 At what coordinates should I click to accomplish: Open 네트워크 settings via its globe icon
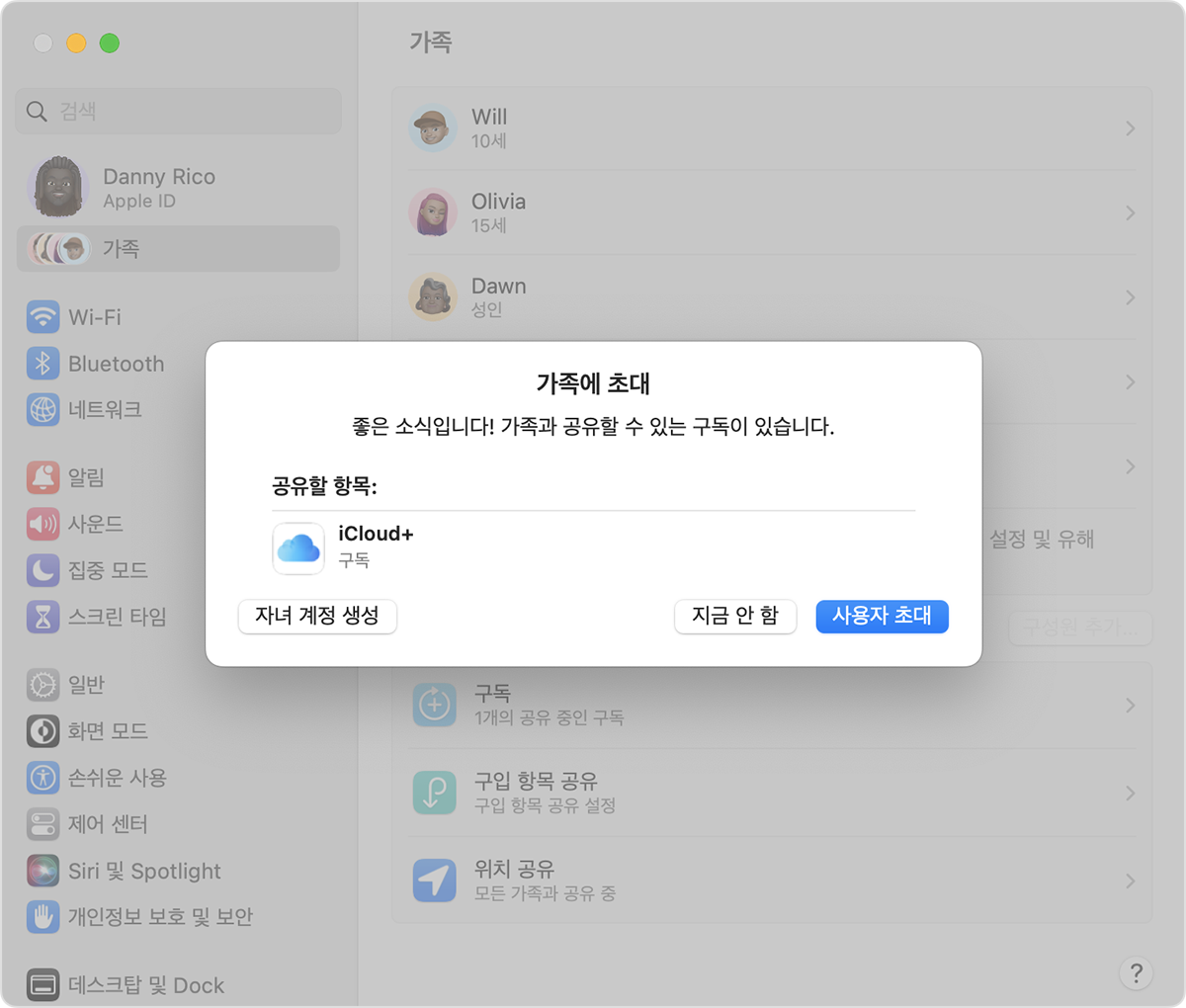tap(43, 409)
